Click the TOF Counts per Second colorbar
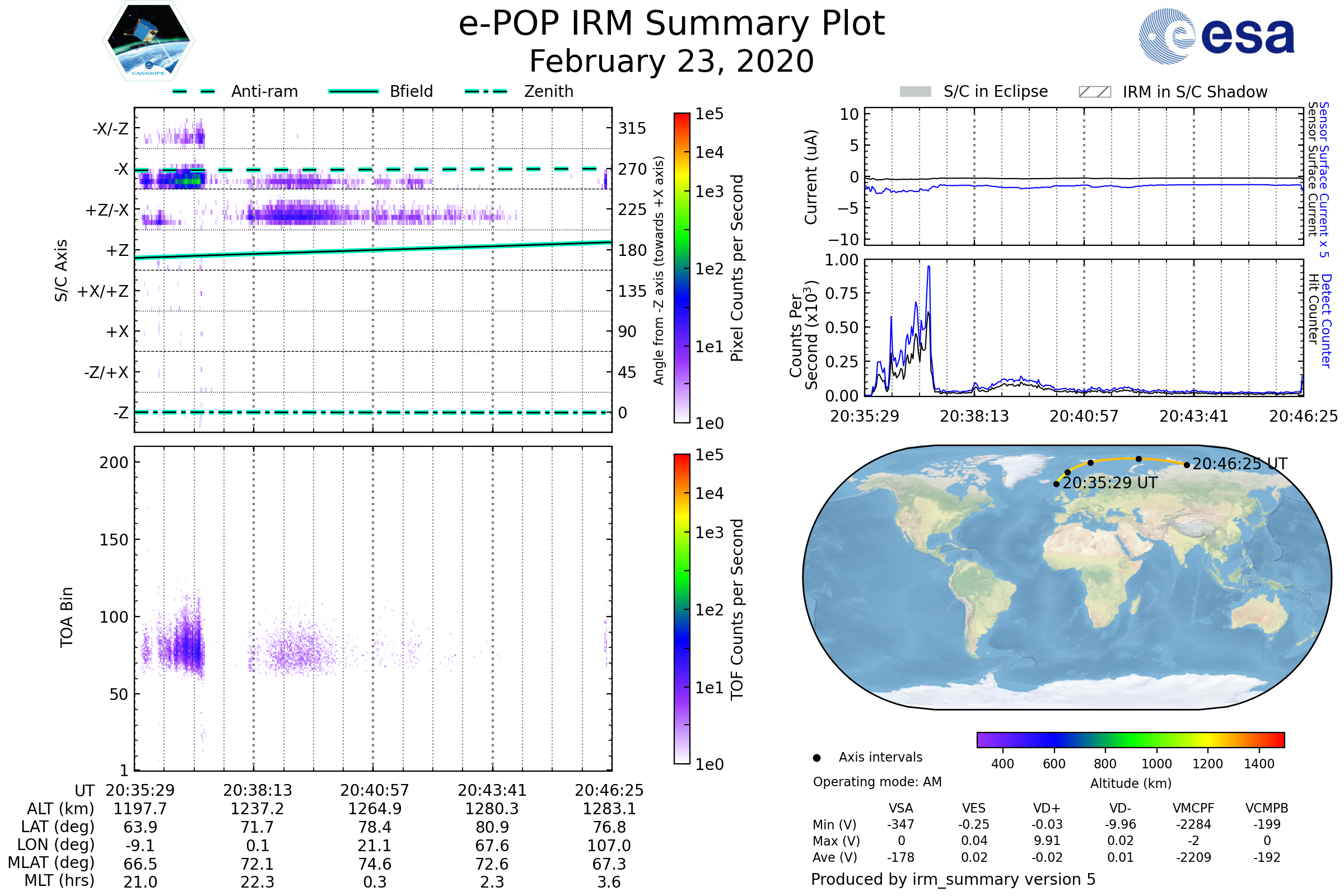The height and width of the screenshot is (896, 1344). point(682,609)
